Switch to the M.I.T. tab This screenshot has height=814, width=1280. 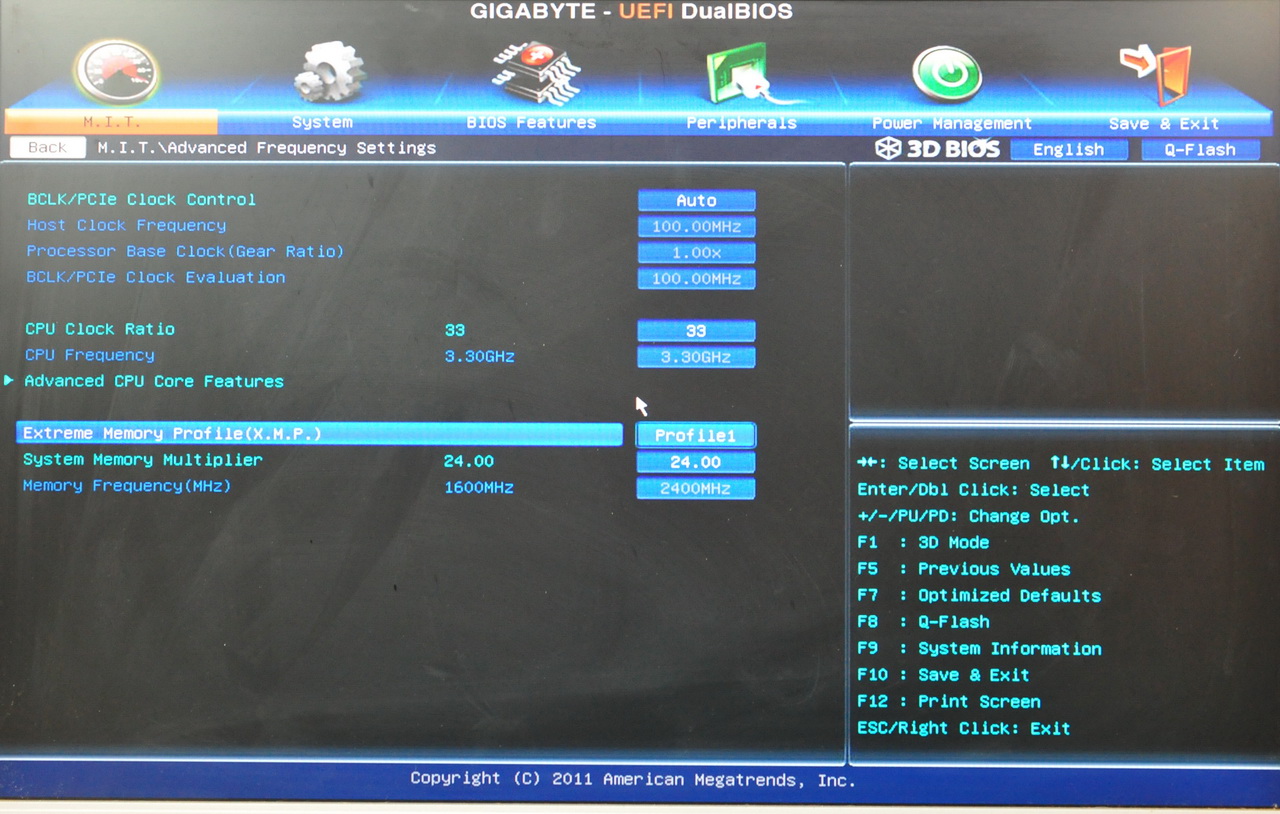(x=112, y=122)
